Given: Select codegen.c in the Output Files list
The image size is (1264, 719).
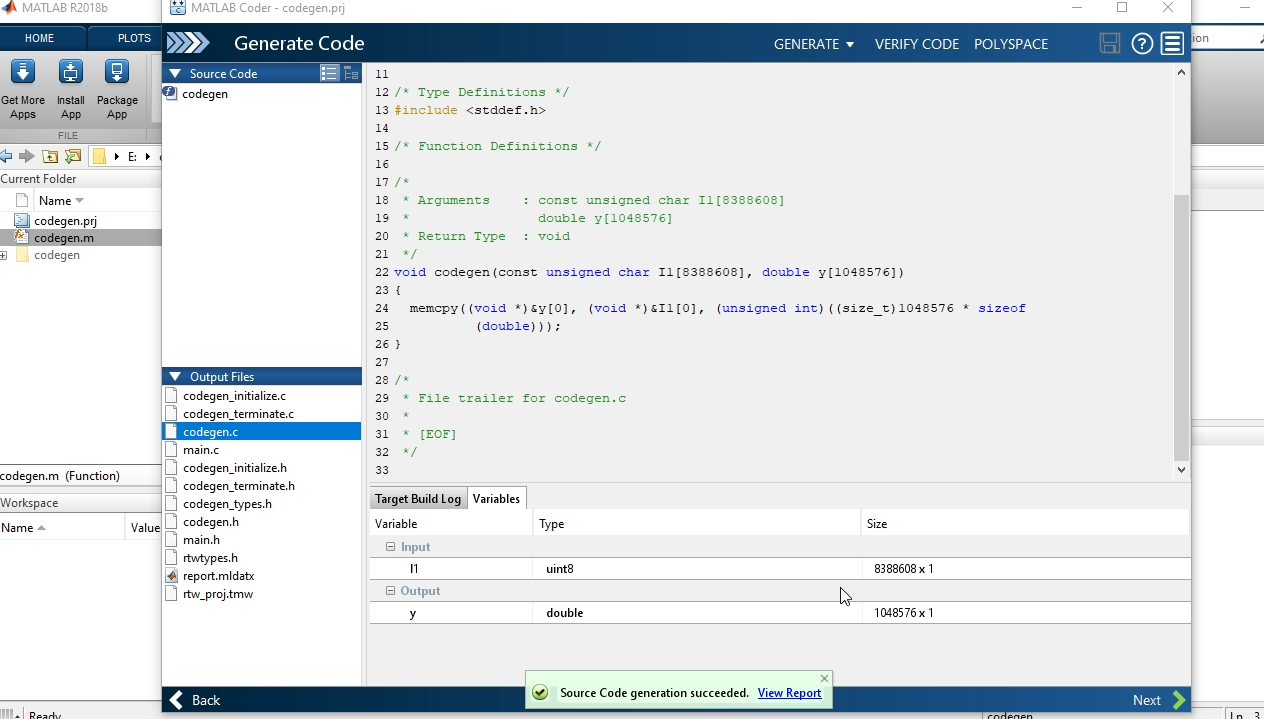Looking at the screenshot, I should pos(210,431).
